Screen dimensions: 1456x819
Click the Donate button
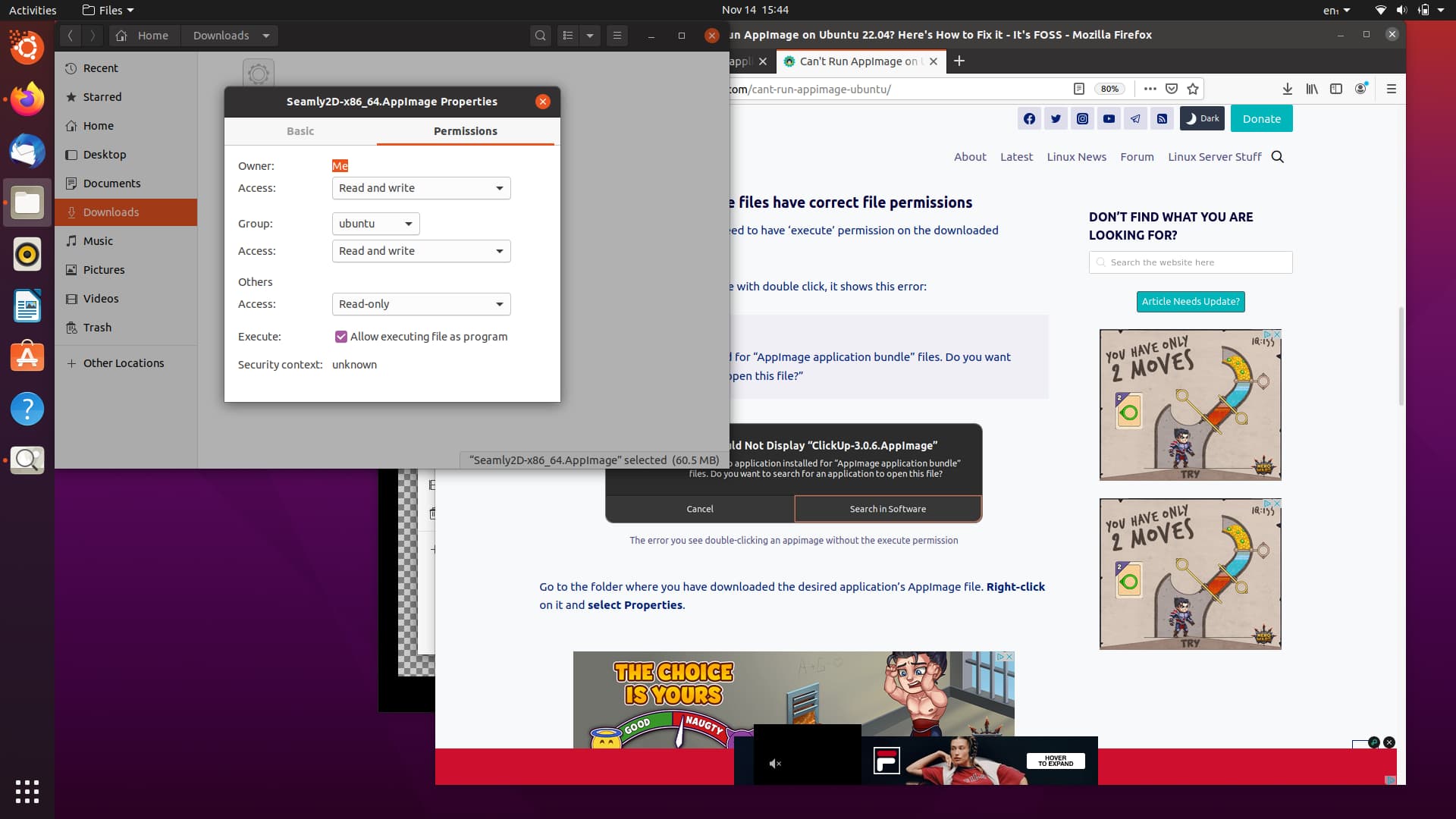coord(1261,118)
